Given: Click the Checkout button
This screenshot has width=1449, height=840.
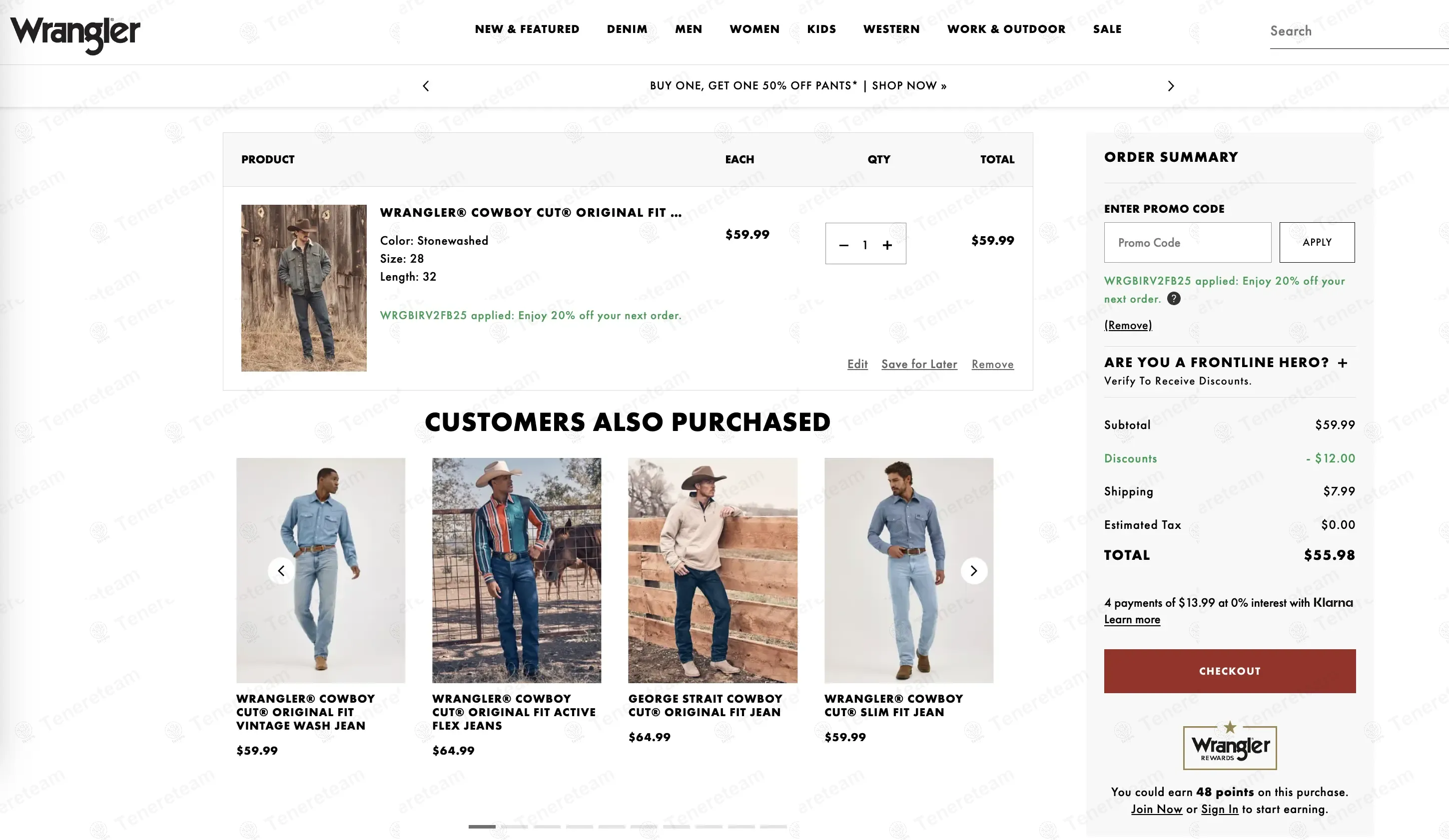Looking at the screenshot, I should pyautogui.click(x=1229, y=671).
